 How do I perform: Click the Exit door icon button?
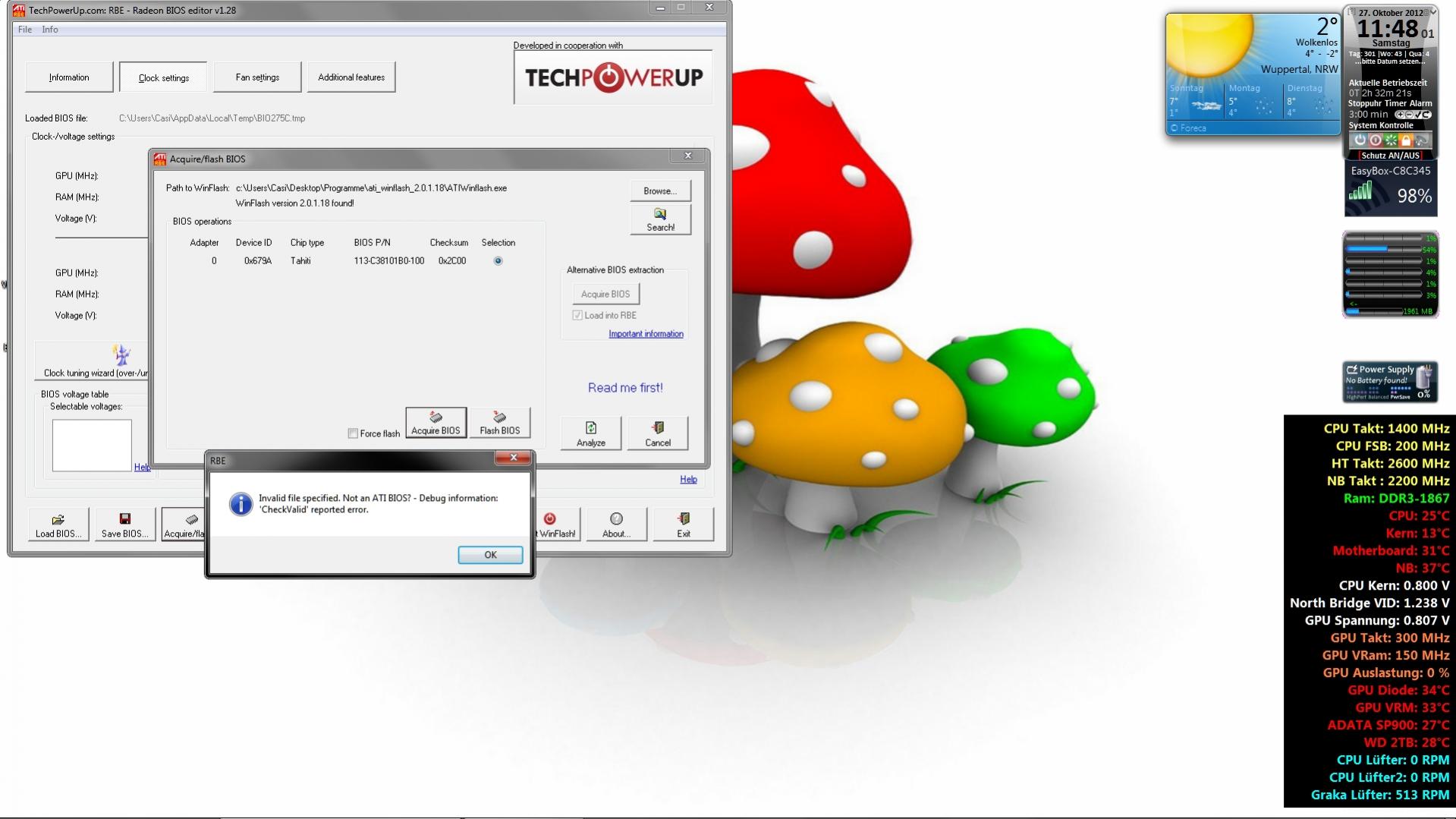[684, 524]
